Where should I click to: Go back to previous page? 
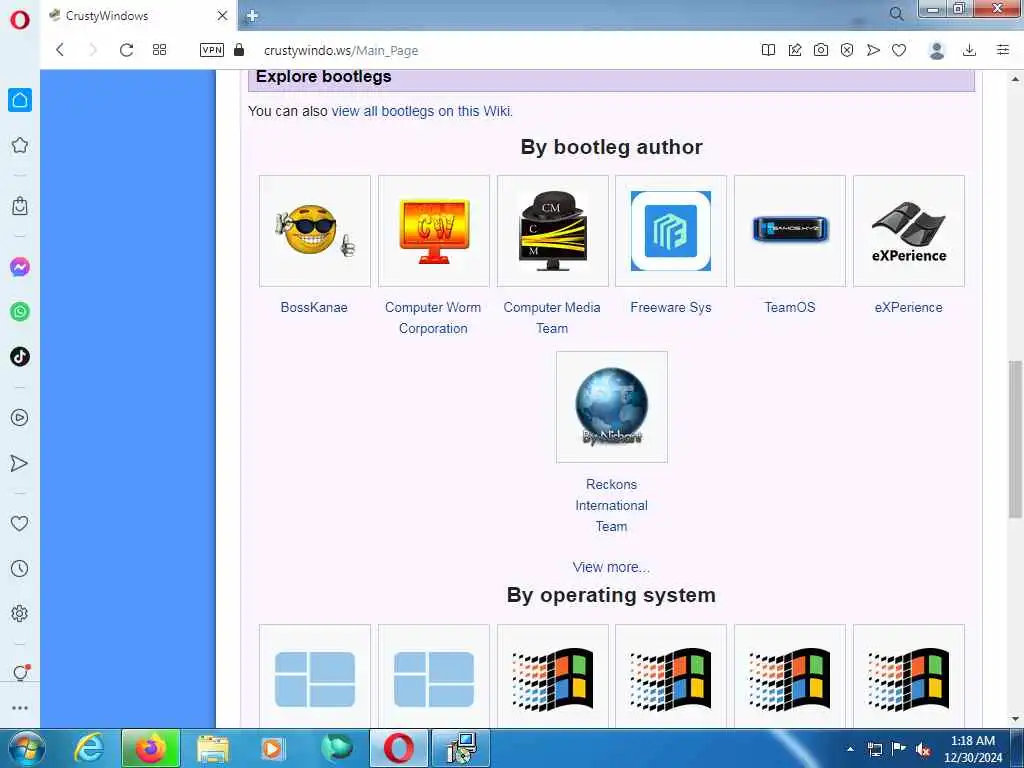(x=60, y=50)
